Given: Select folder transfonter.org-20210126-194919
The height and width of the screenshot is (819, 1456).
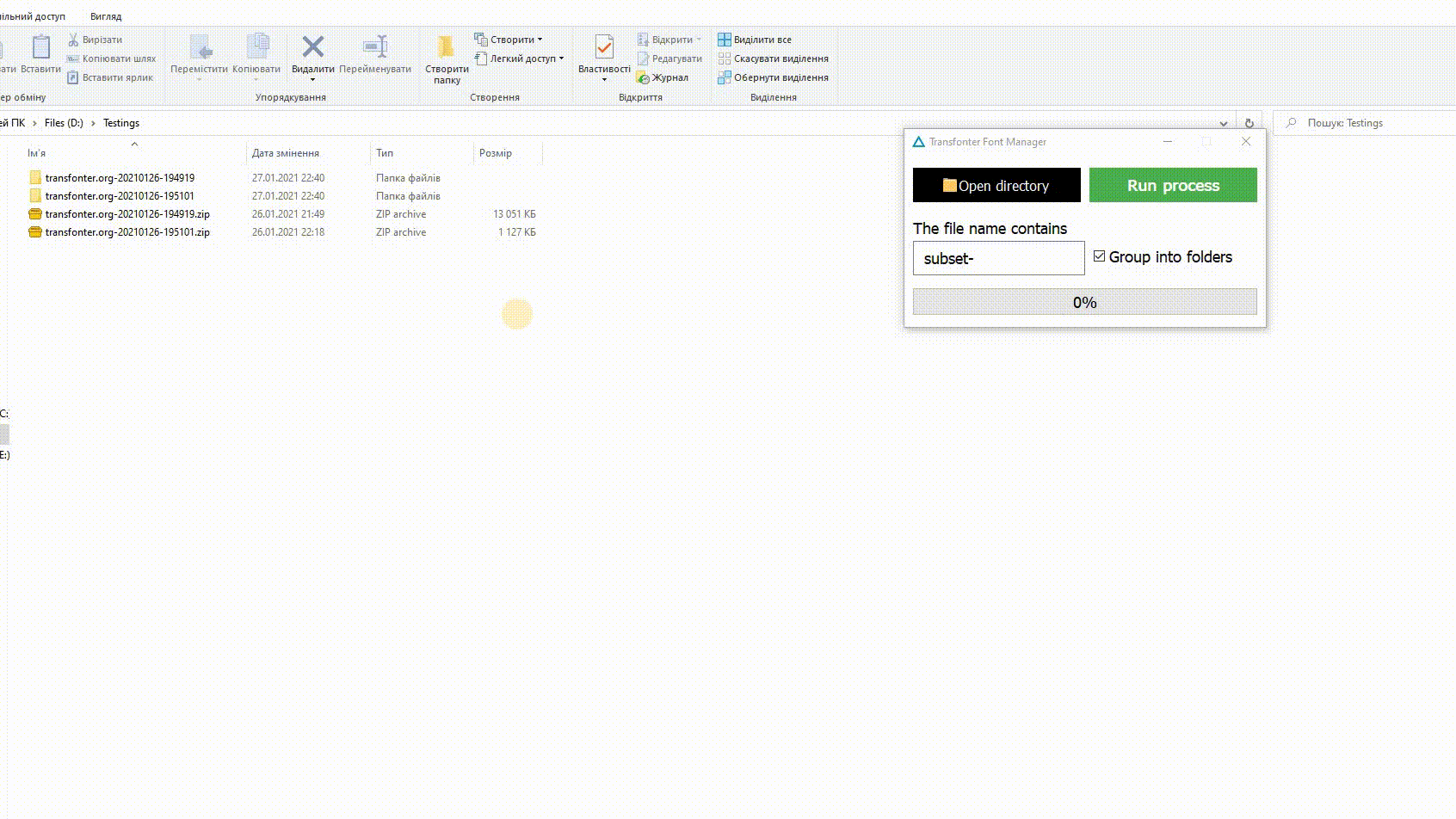Looking at the screenshot, I should pos(120,178).
